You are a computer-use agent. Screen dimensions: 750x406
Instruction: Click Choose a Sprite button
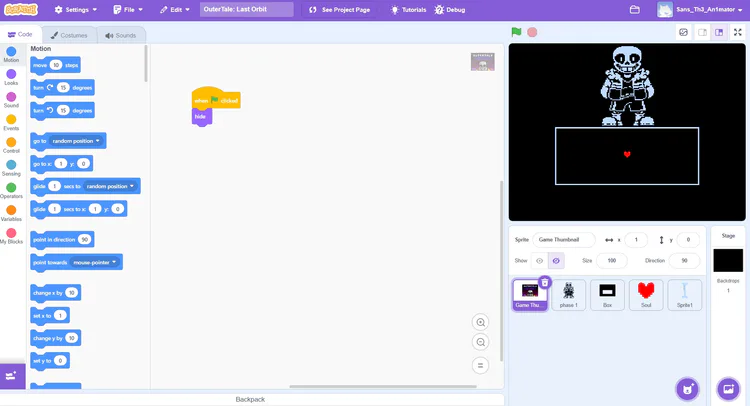687,389
